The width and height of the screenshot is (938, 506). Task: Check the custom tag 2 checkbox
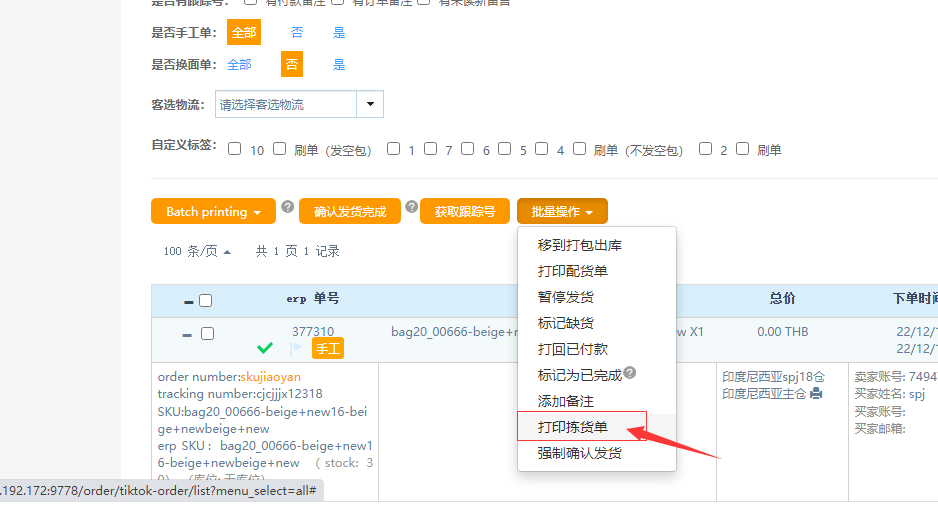(705, 149)
